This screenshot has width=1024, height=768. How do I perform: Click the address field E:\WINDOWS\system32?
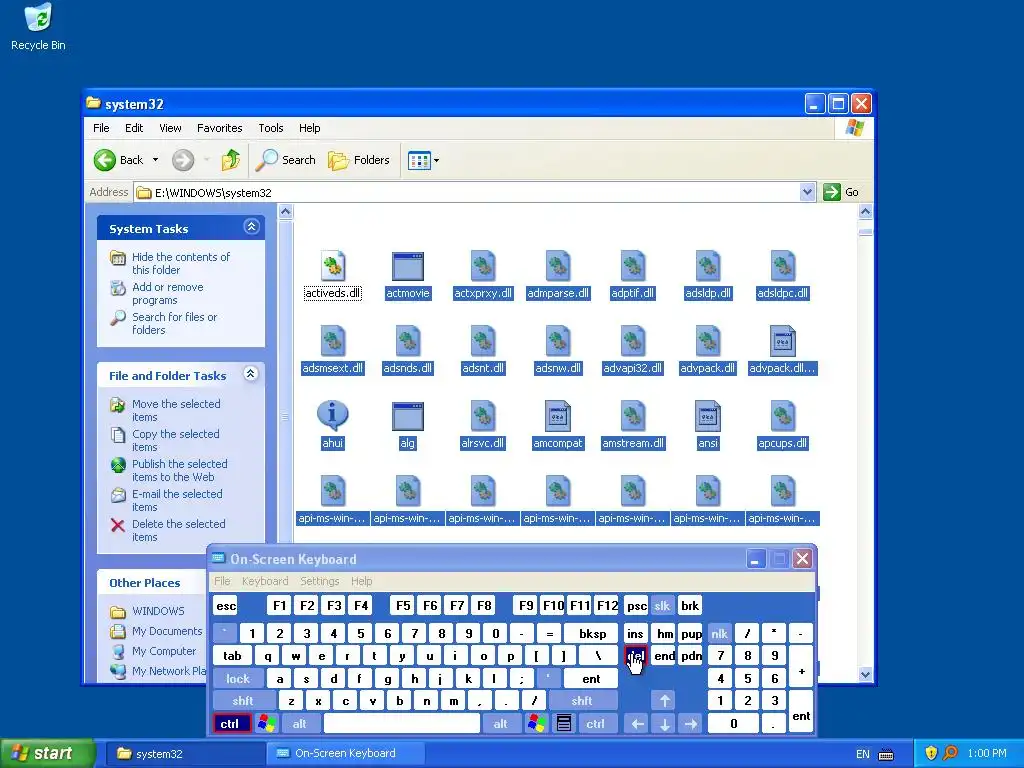point(467,193)
